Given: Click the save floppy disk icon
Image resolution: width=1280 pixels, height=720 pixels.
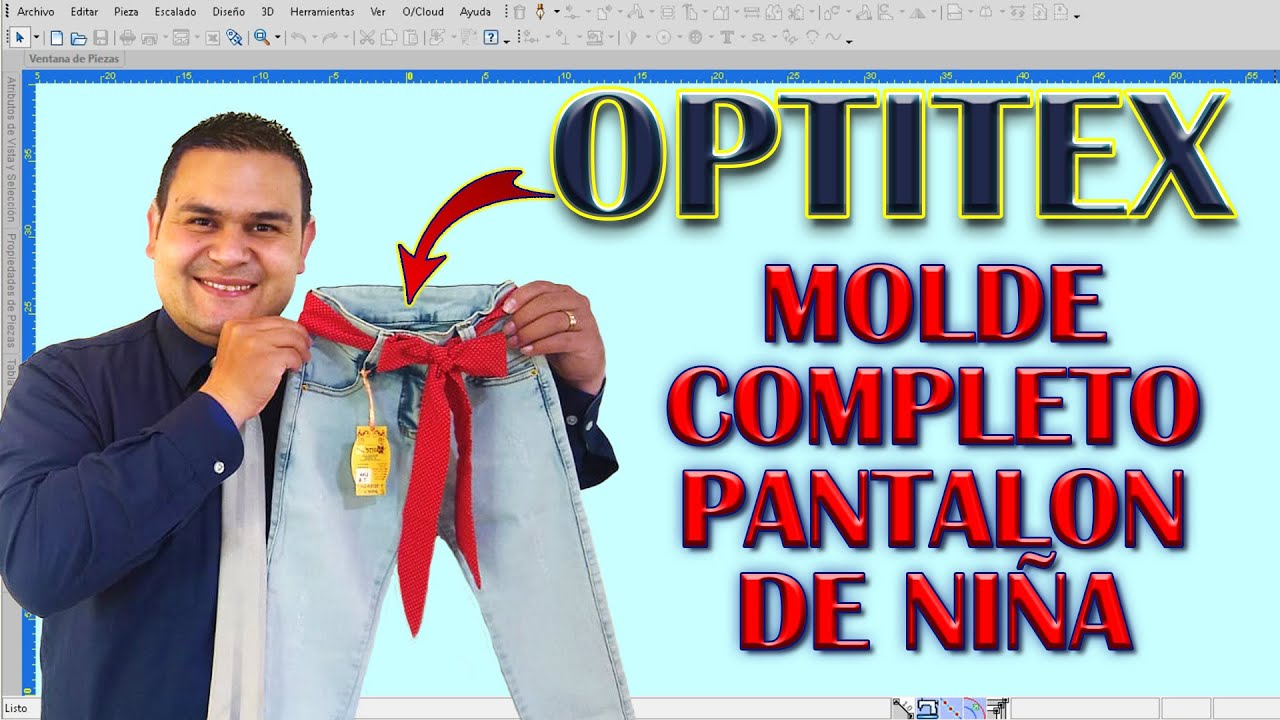Looking at the screenshot, I should click(x=100, y=37).
